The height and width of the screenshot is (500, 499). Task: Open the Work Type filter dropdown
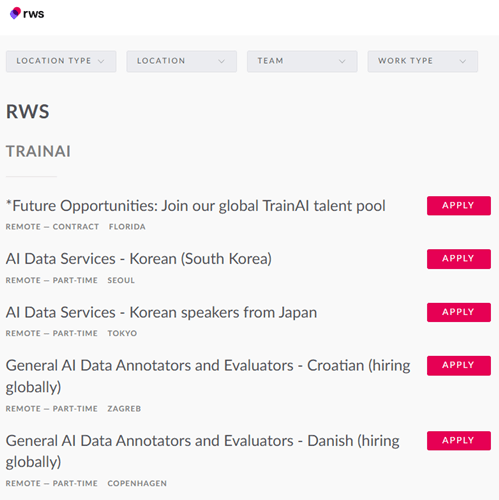tap(423, 61)
